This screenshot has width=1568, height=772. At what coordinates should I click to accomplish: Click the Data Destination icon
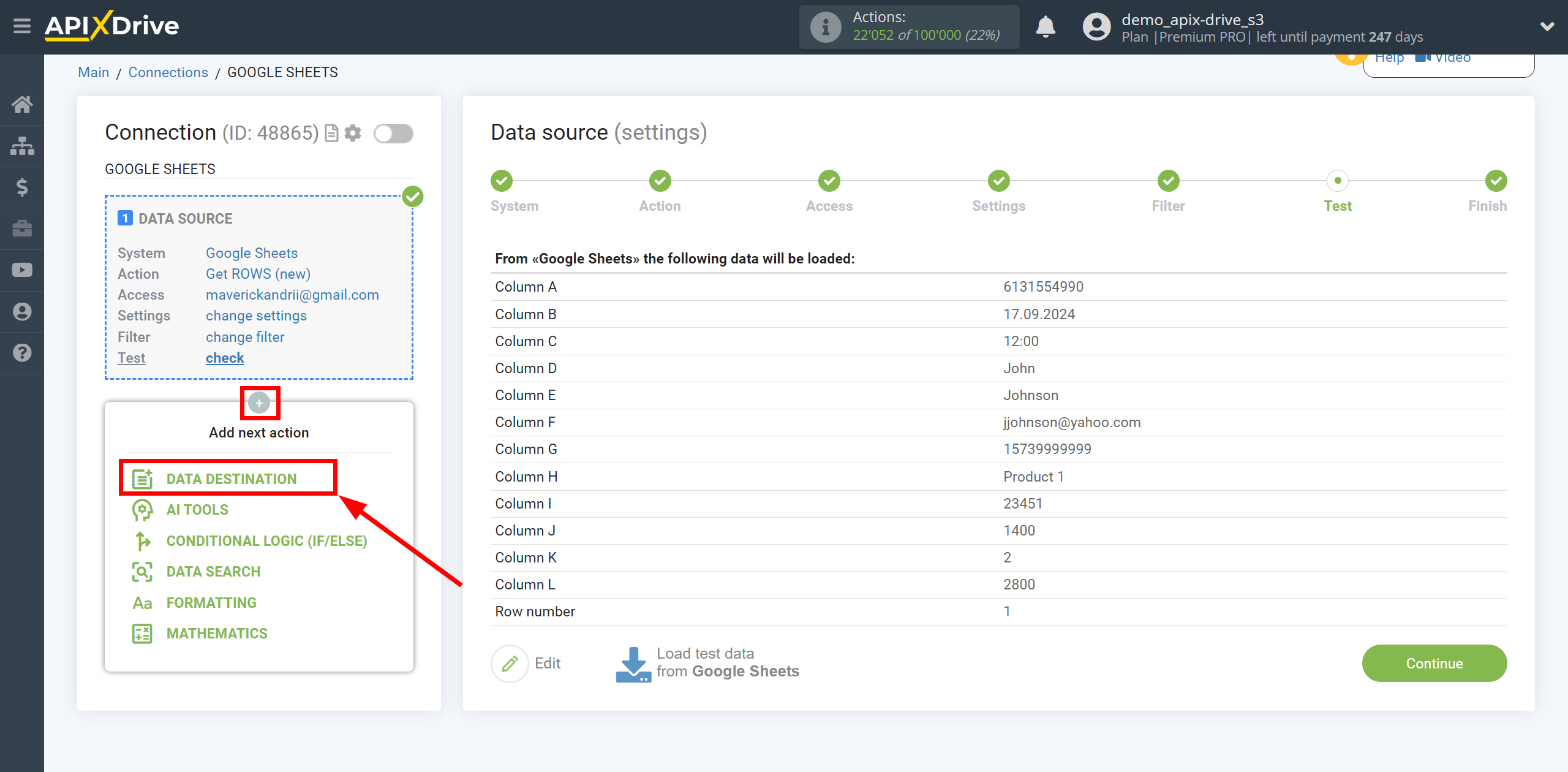tap(142, 479)
